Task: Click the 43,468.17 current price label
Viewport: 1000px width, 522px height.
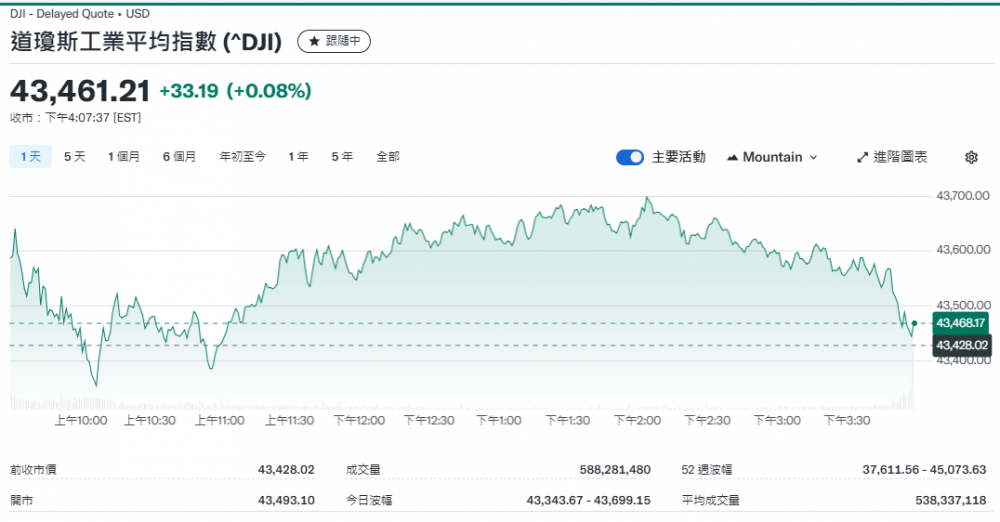Action: point(960,322)
